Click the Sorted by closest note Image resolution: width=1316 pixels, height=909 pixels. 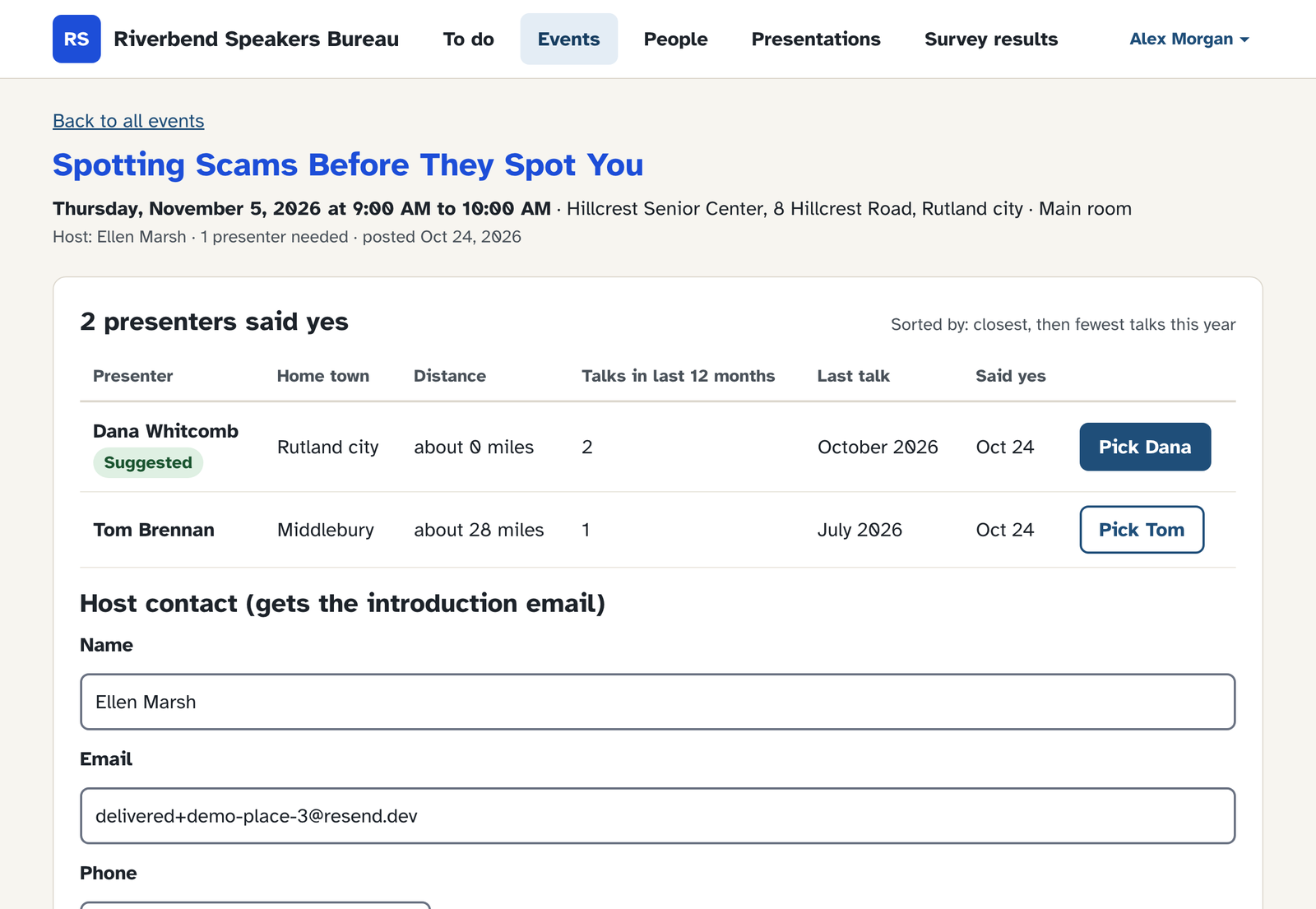[1063, 324]
